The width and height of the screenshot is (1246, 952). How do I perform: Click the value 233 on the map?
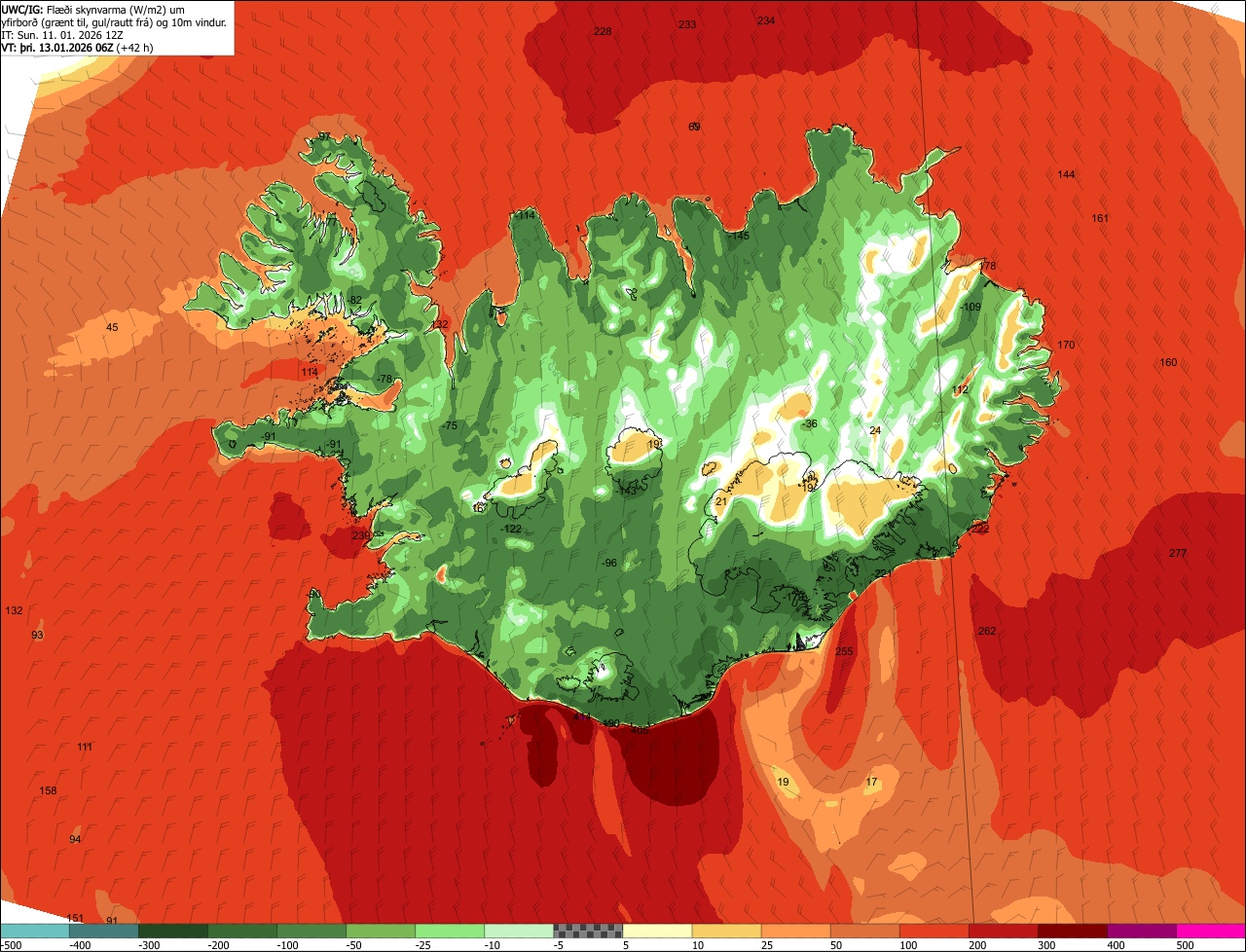[x=687, y=24]
